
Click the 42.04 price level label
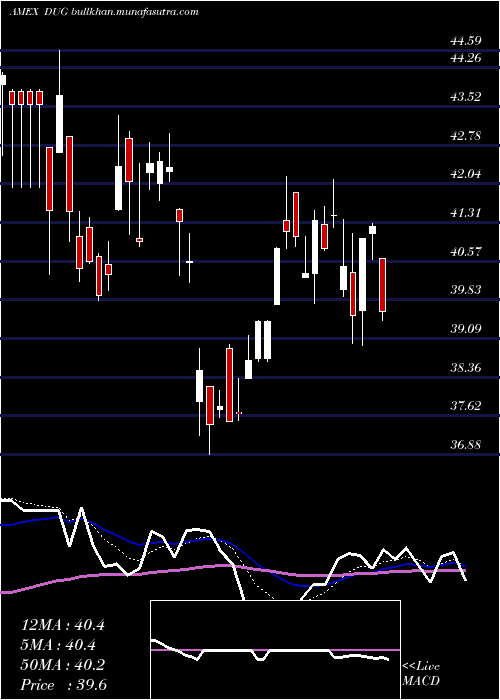[466, 174]
